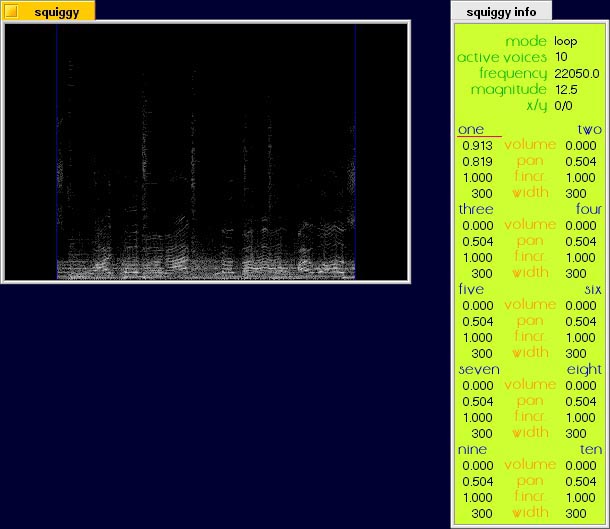Click voice two pan value "0.504"

581,162
